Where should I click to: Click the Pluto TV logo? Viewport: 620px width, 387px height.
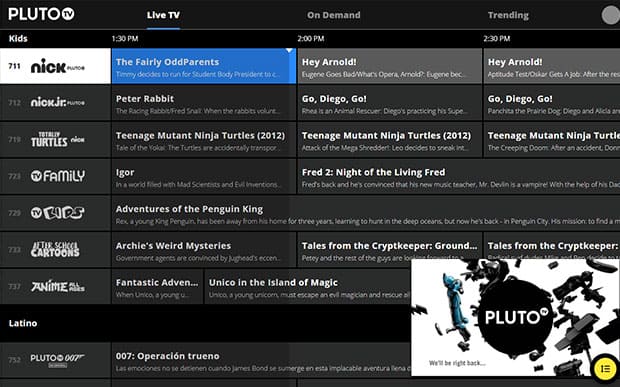[41, 14]
